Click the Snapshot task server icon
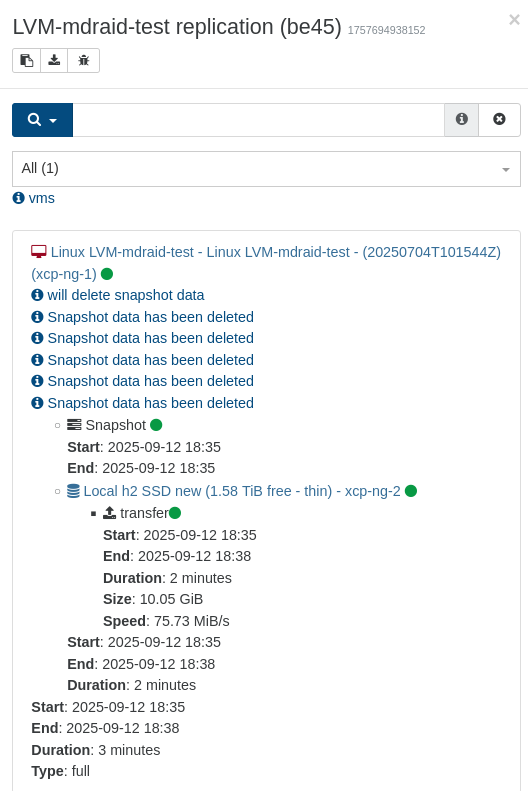Screen dimensions: 528x791 tap(74, 425)
